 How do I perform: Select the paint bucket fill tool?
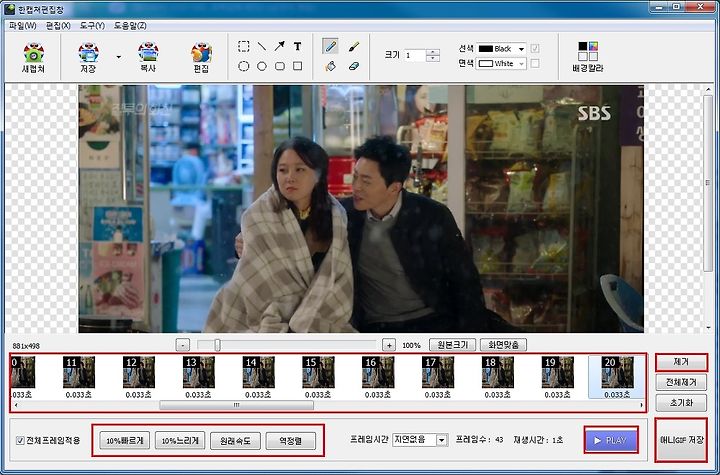coord(330,66)
